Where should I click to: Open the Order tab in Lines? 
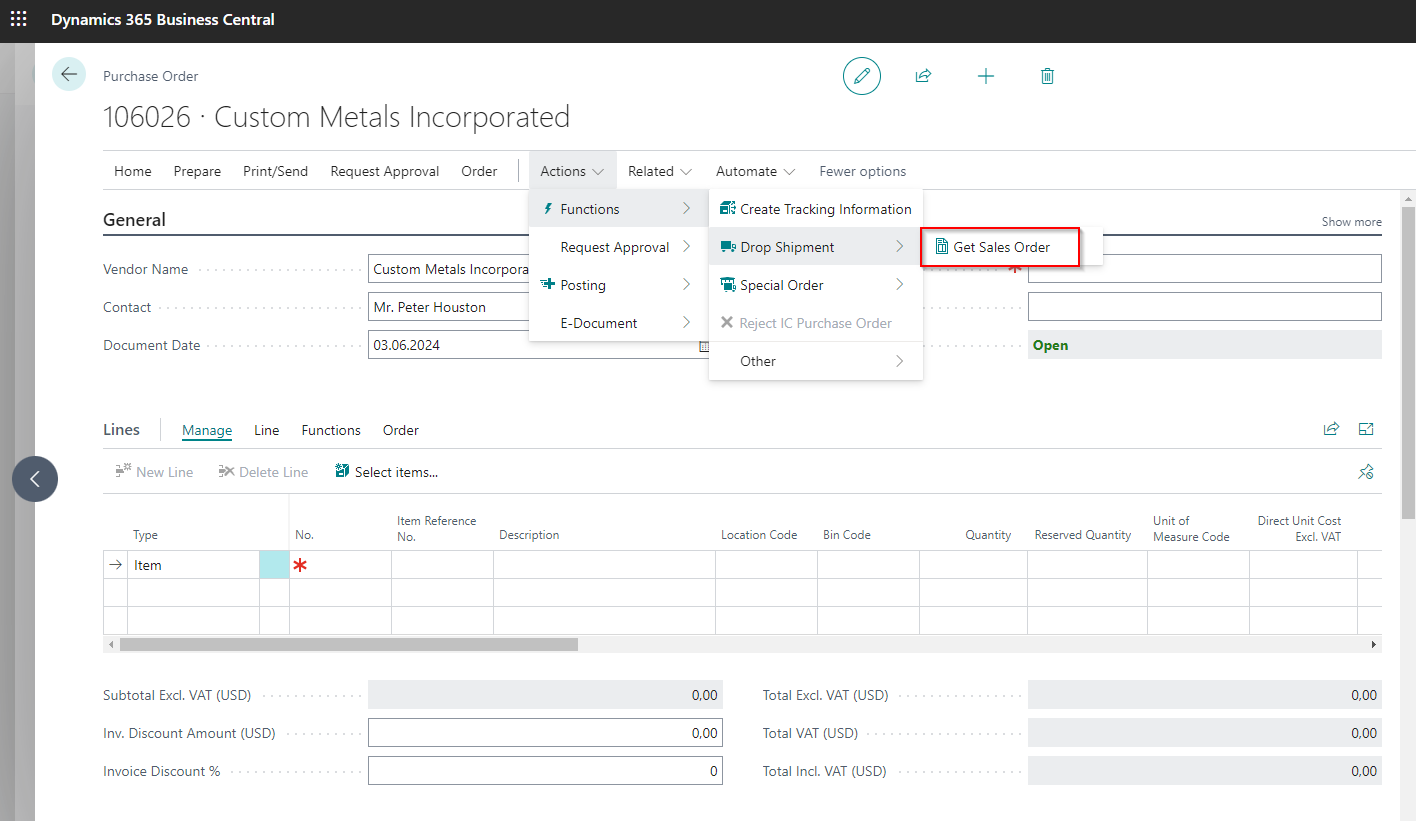(401, 430)
